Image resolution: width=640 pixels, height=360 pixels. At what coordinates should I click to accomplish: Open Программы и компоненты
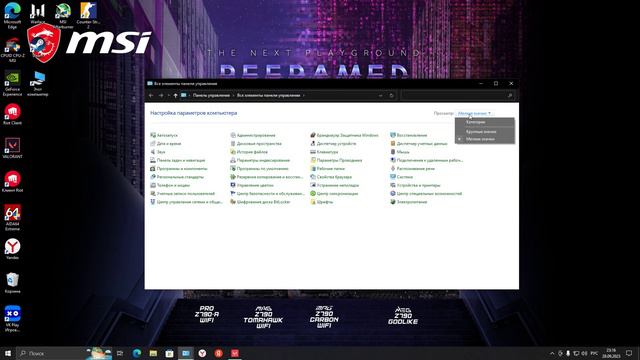[179, 169]
